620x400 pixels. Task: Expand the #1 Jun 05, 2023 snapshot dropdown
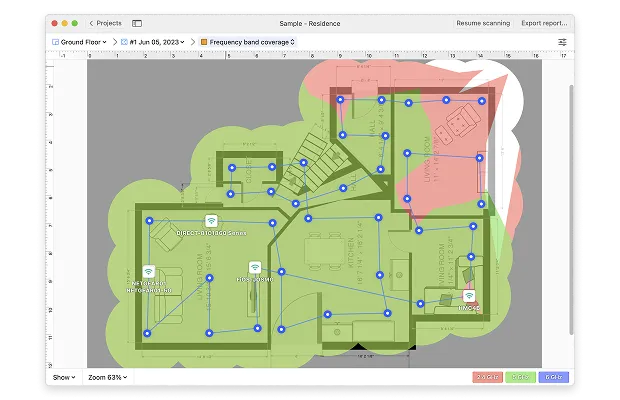[x=152, y=42]
